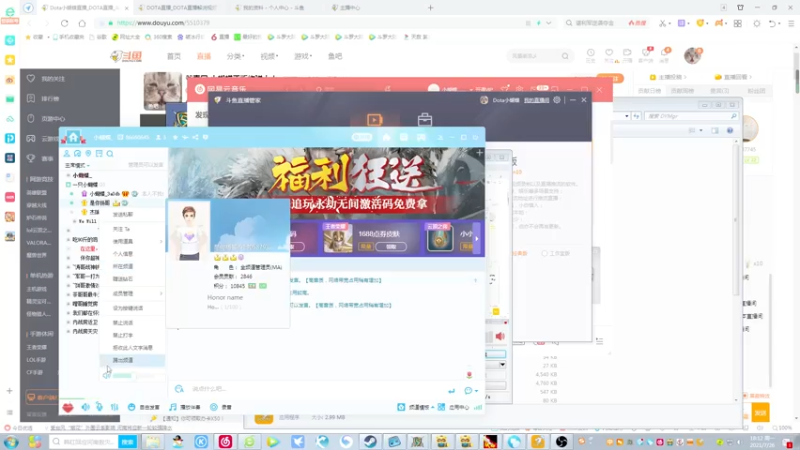
Task: Expand the member management submenu arrow
Action: pyautogui.click(x=161, y=293)
